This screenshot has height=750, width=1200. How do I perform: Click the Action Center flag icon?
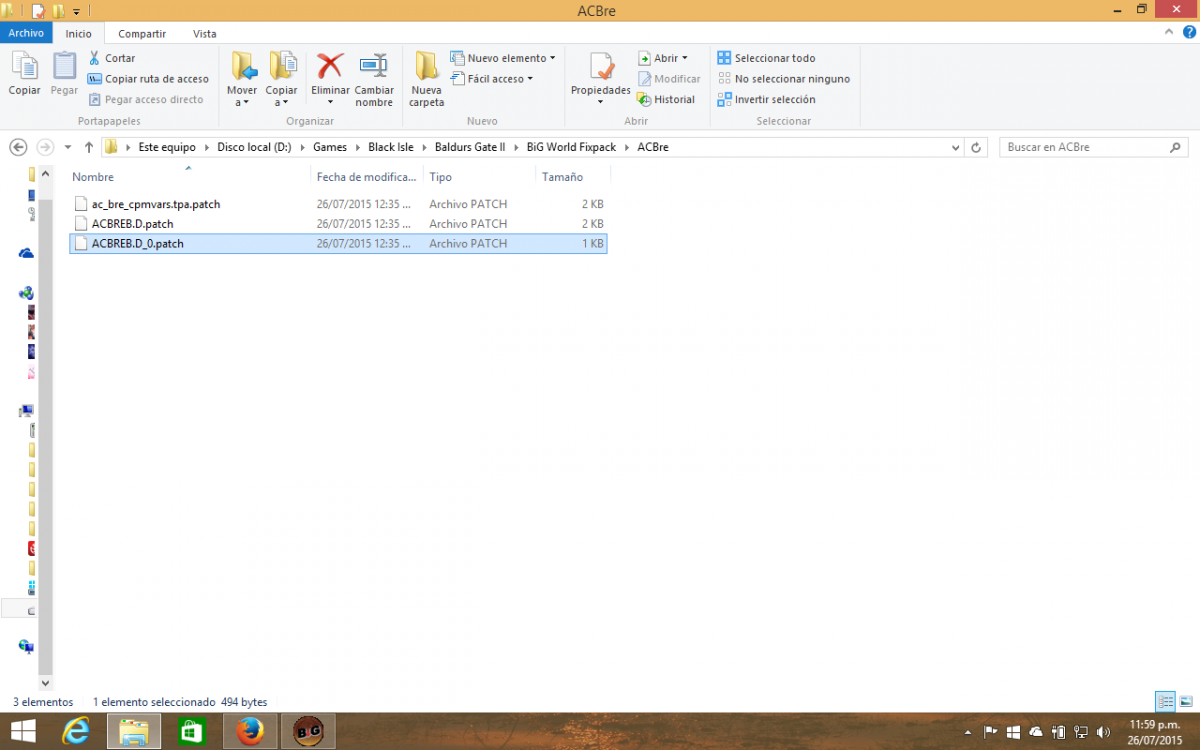tap(990, 732)
